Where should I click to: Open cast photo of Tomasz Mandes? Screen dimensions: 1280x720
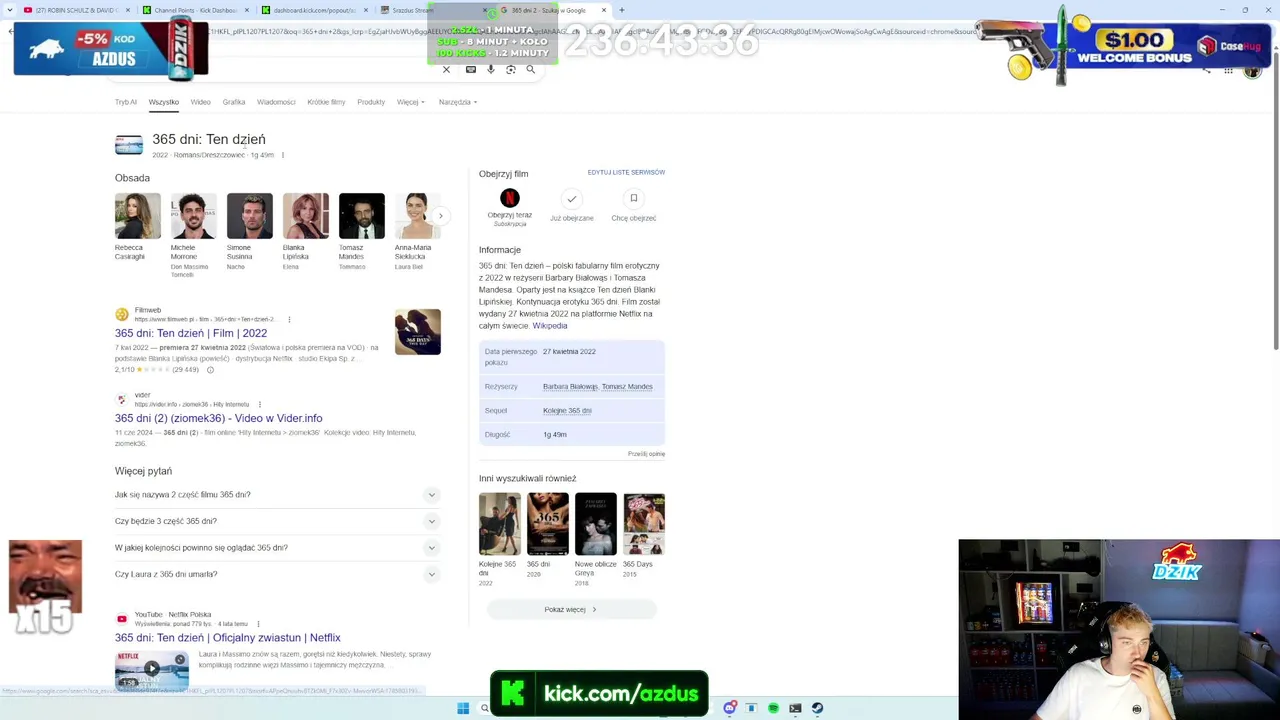[x=362, y=216]
